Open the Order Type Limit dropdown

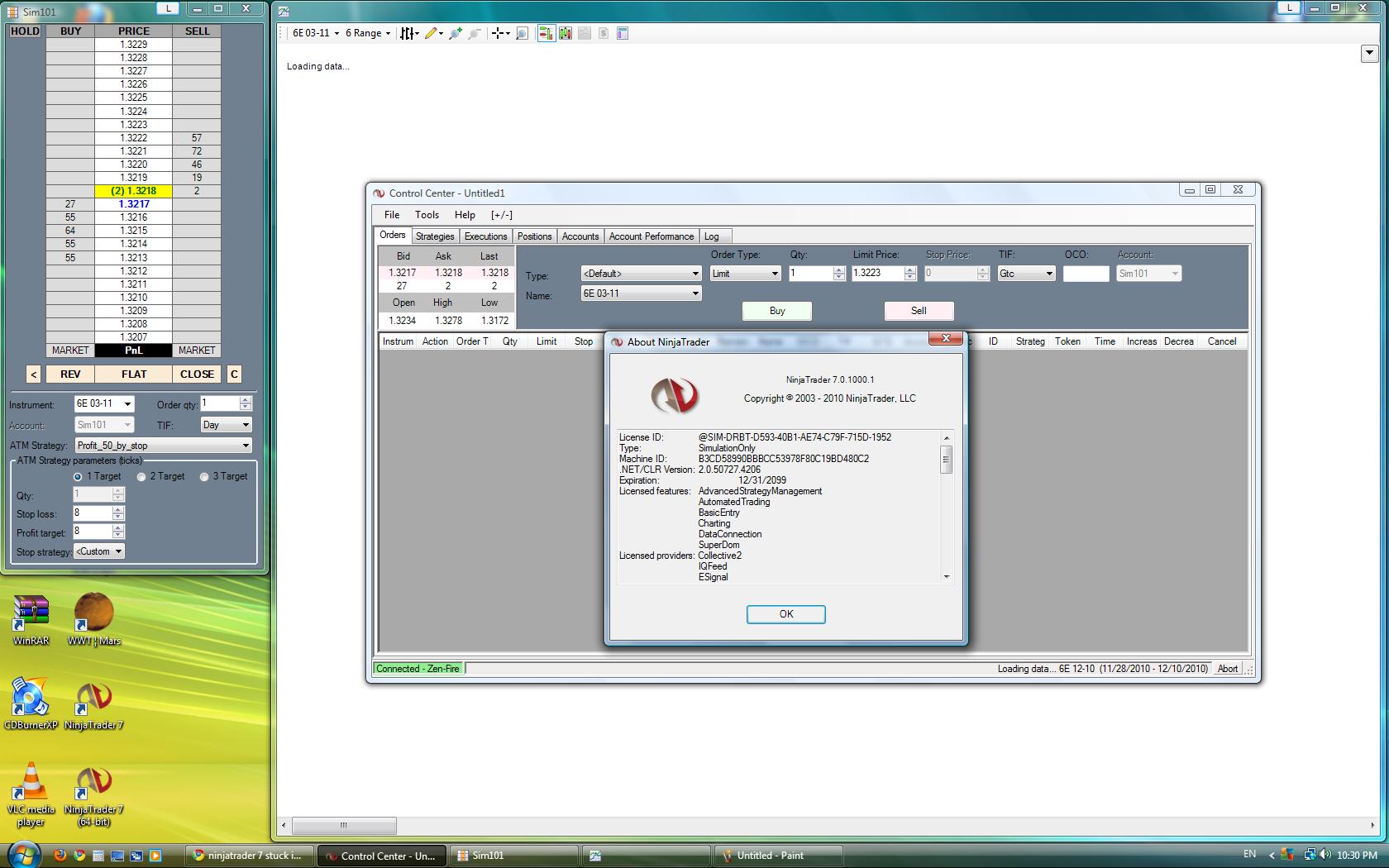775,274
